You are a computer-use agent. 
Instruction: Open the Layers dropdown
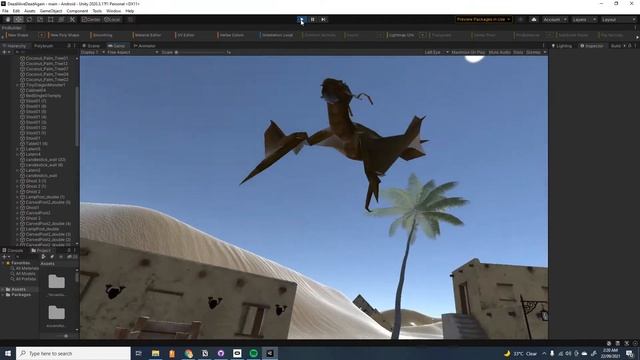pyautogui.click(x=584, y=20)
